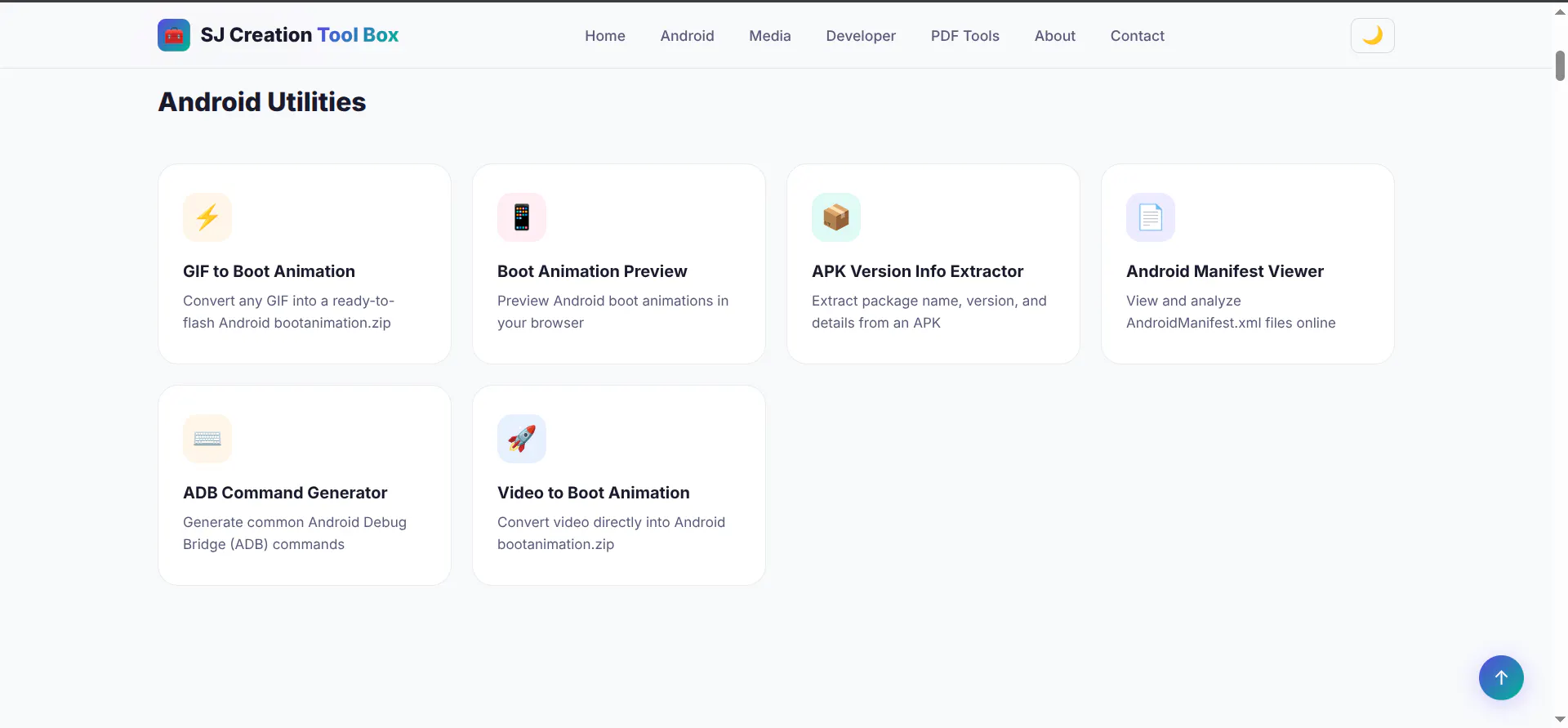The image size is (1568, 728).
Task: Click the Android Utilities heading
Action: (x=262, y=102)
